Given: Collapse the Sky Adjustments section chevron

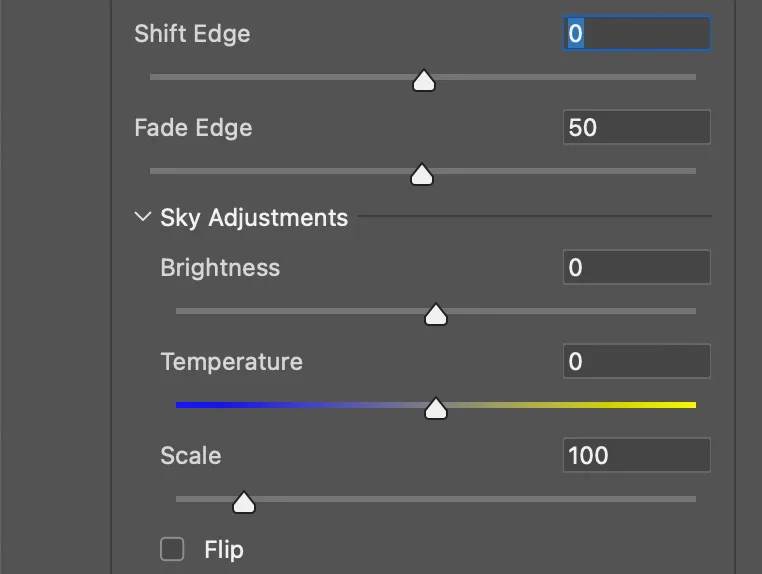Looking at the screenshot, I should 143,217.
